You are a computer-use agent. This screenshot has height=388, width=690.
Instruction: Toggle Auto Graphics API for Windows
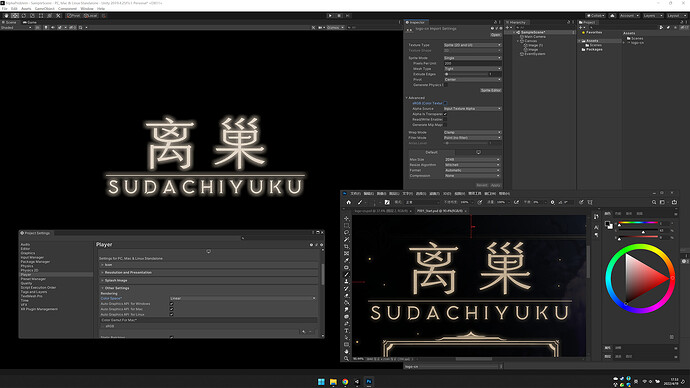(172, 304)
